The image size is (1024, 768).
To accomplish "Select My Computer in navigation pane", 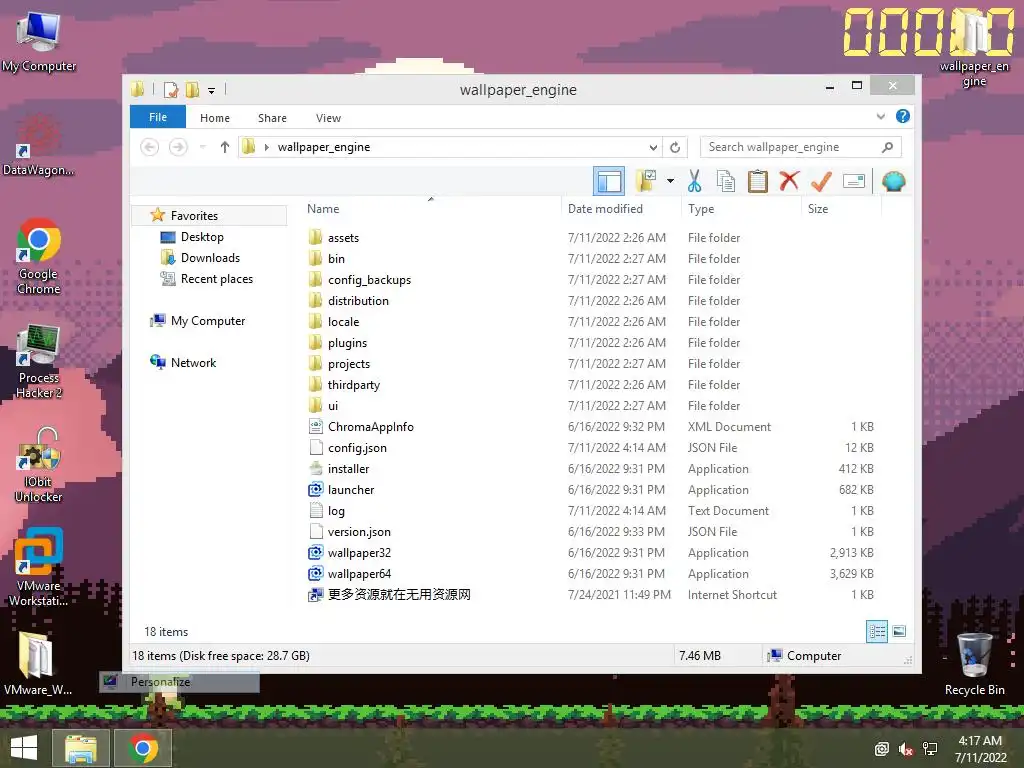I will coord(208,321).
